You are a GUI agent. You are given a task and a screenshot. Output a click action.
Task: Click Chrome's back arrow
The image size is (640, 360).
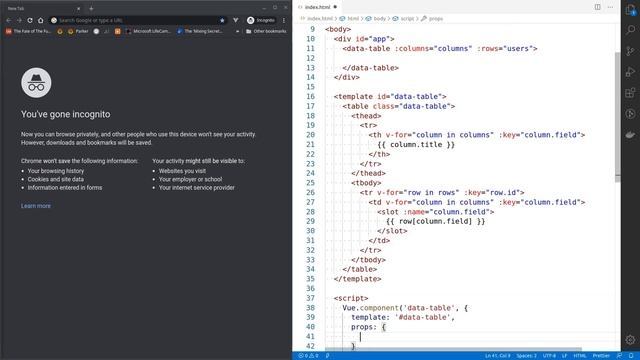coord(9,20)
